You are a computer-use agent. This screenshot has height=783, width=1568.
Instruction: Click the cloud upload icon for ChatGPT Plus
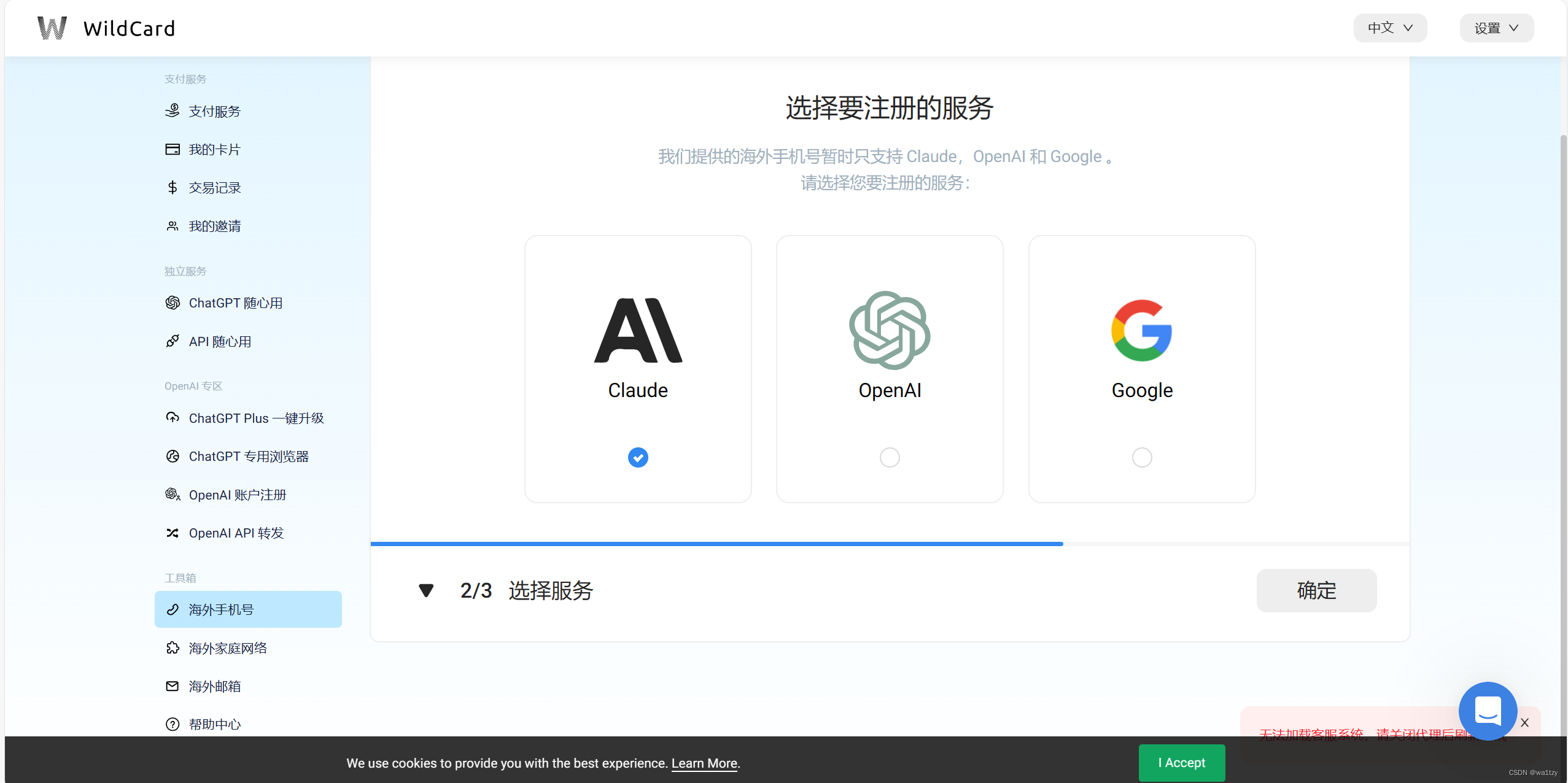click(x=173, y=418)
